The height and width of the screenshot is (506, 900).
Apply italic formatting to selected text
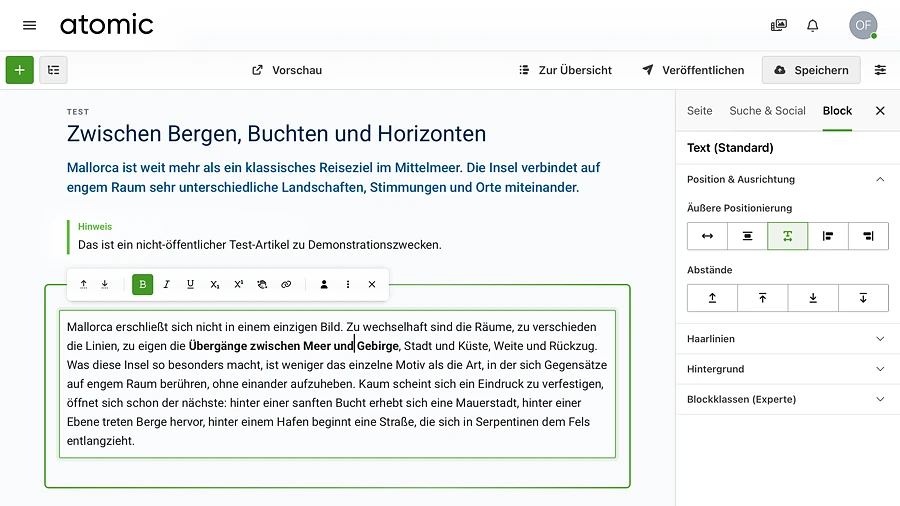tap(167, 285)
